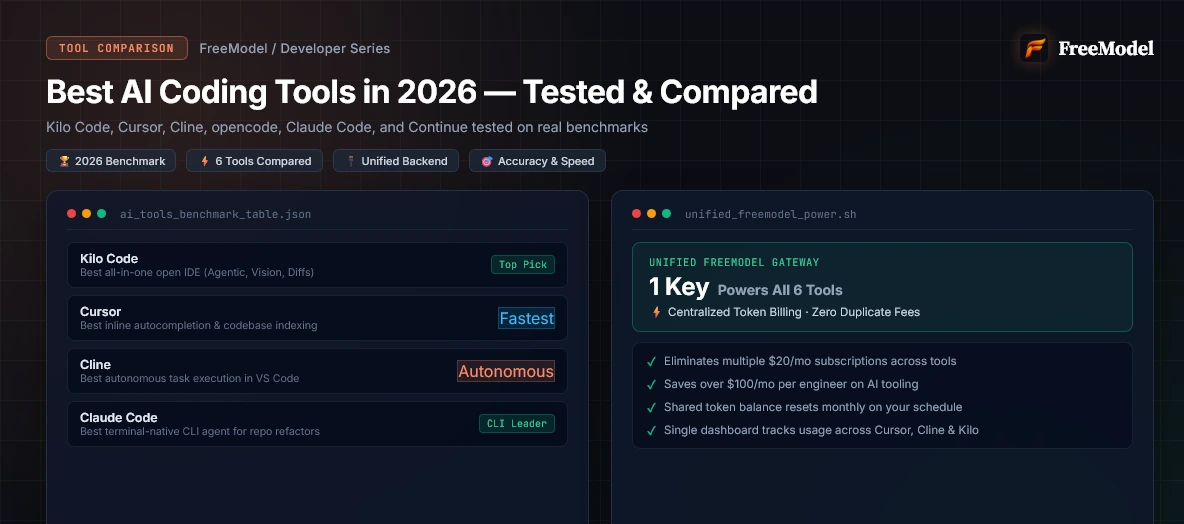
Task: Select the TOOL COMPARISON badge
Action: coord(116,48)
